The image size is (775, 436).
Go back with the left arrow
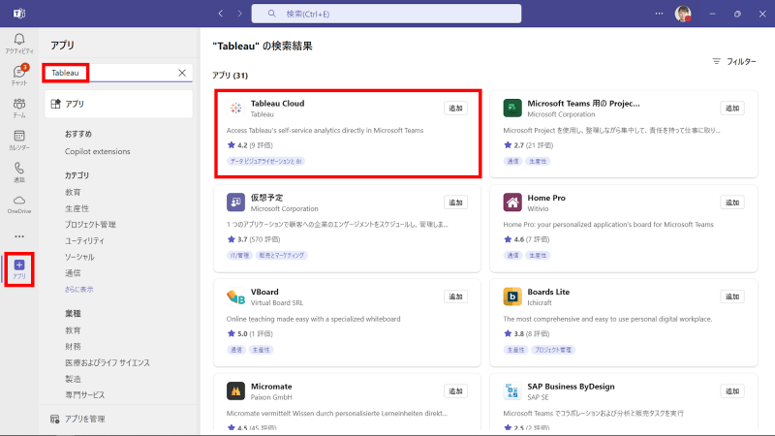tap(221, 13)
